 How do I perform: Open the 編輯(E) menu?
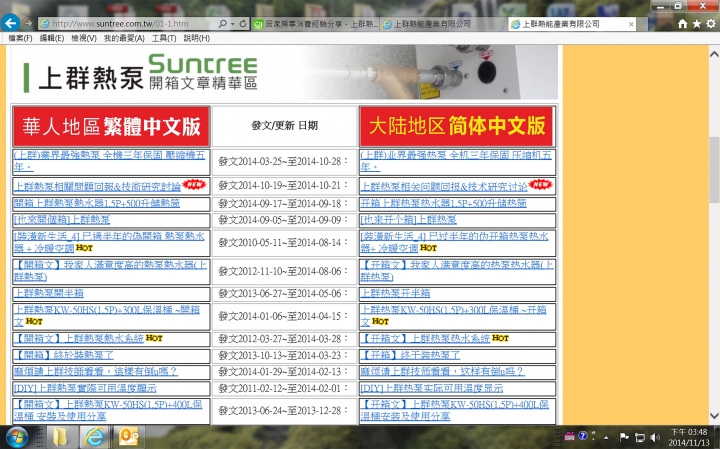52,38
